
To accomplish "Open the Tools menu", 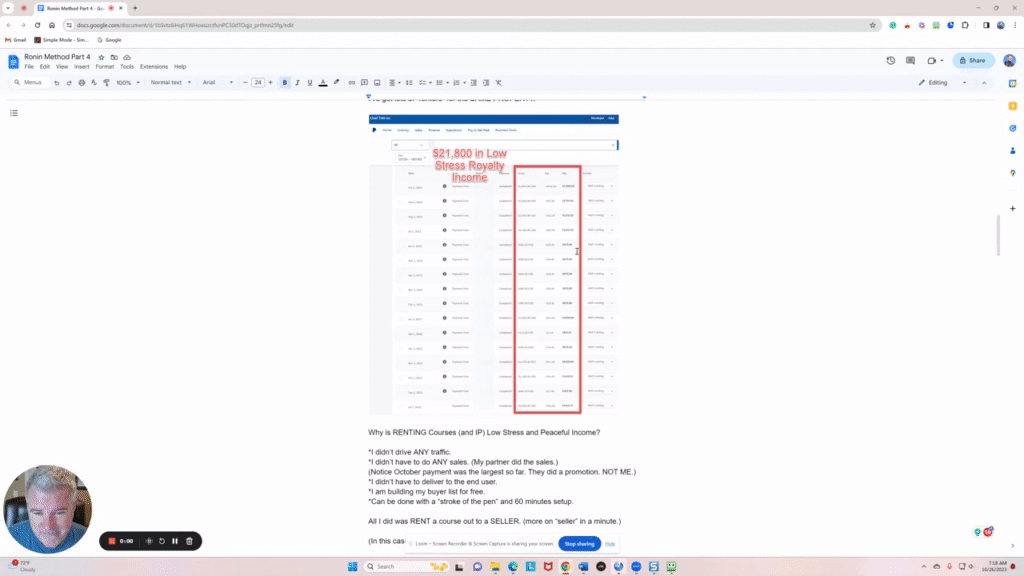I will pos(127,67).
